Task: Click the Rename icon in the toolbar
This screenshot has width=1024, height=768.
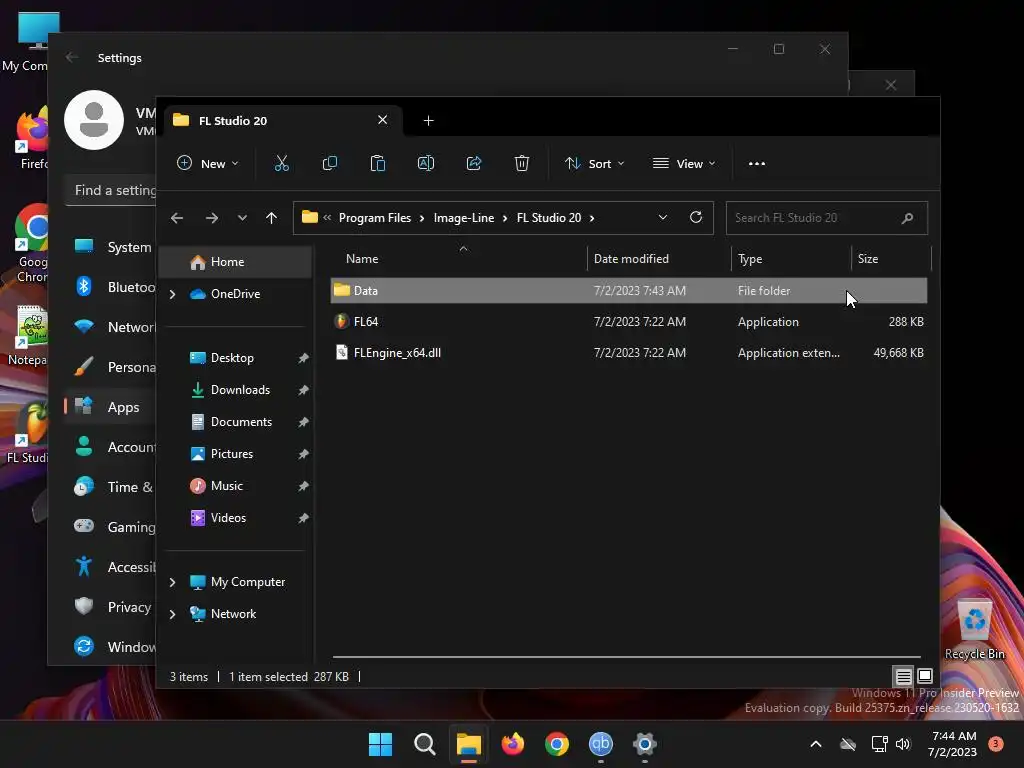Action: click(x=426, y=163)
